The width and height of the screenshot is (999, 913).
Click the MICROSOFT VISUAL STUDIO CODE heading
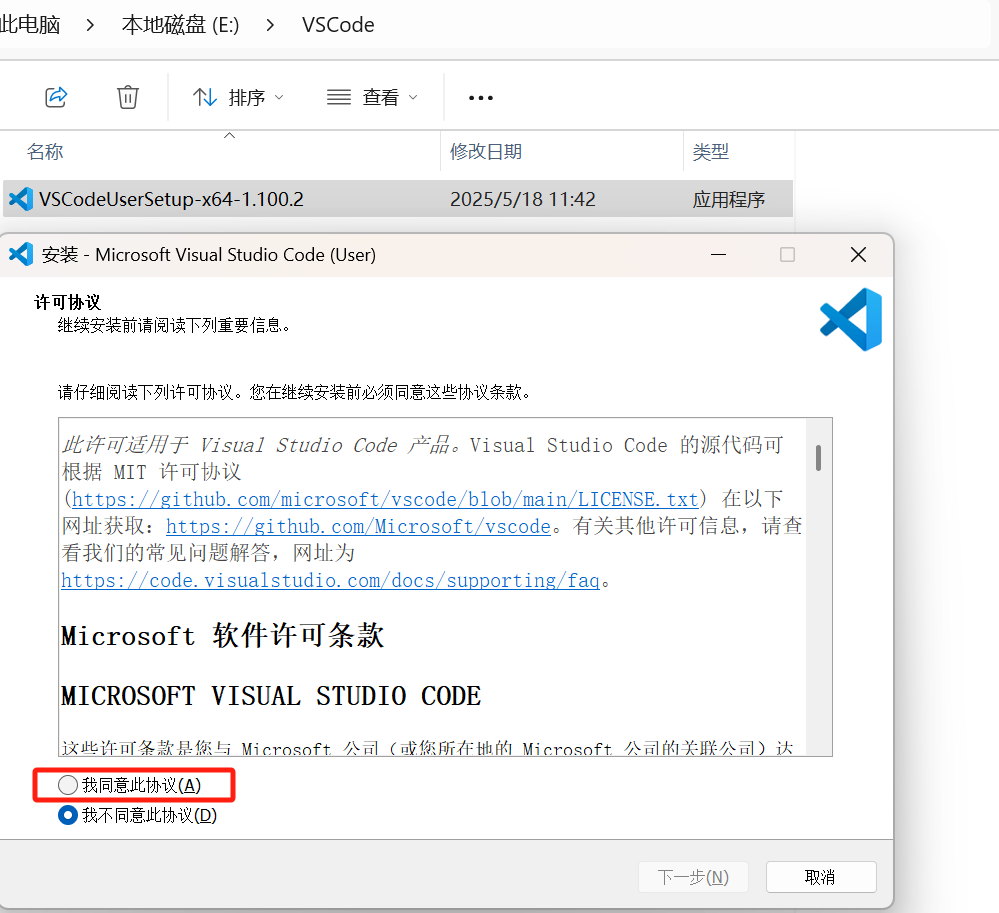pyautogui.click(x=271, y=696)
